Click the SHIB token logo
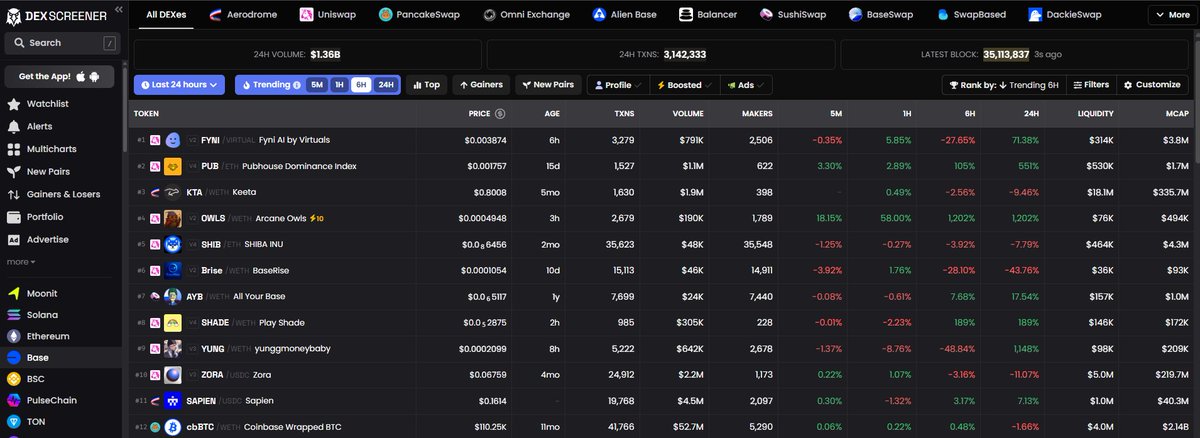This screenshot has height=438, width=1200. (x=172, y=244)
